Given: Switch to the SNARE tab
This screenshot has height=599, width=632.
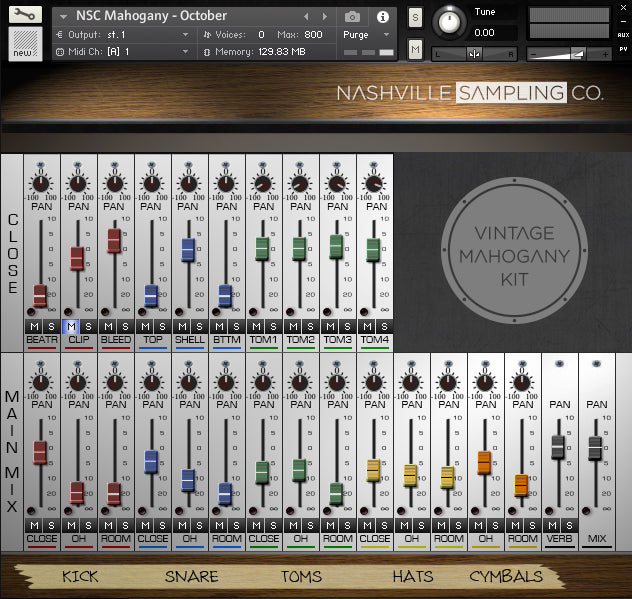Looking at the screenshot, I should 190,576.
